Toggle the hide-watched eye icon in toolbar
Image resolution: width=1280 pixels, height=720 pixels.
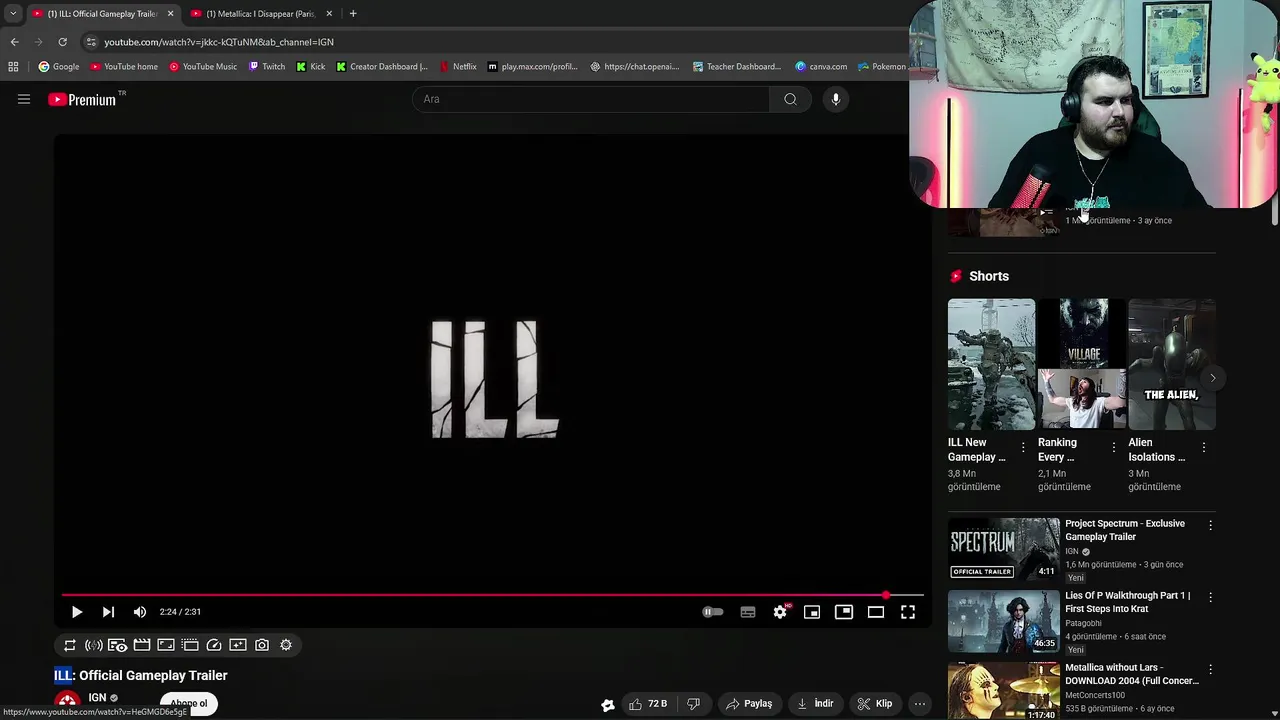(x=118, y=646)
